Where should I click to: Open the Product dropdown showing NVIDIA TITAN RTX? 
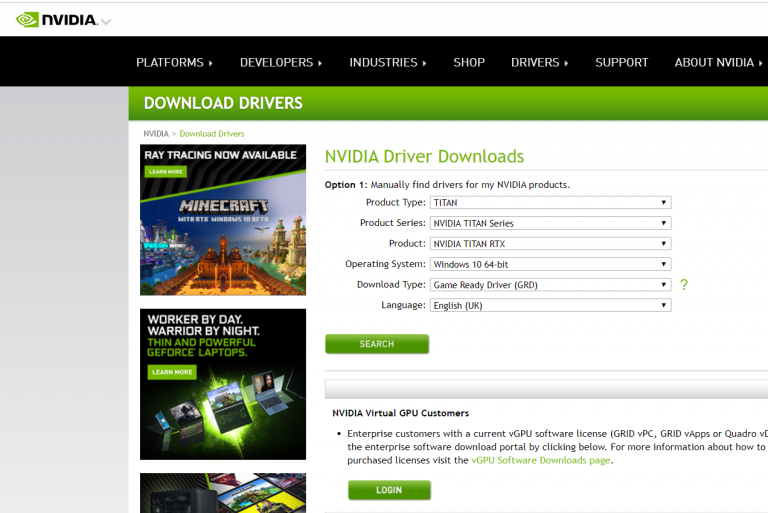point(550,244)
